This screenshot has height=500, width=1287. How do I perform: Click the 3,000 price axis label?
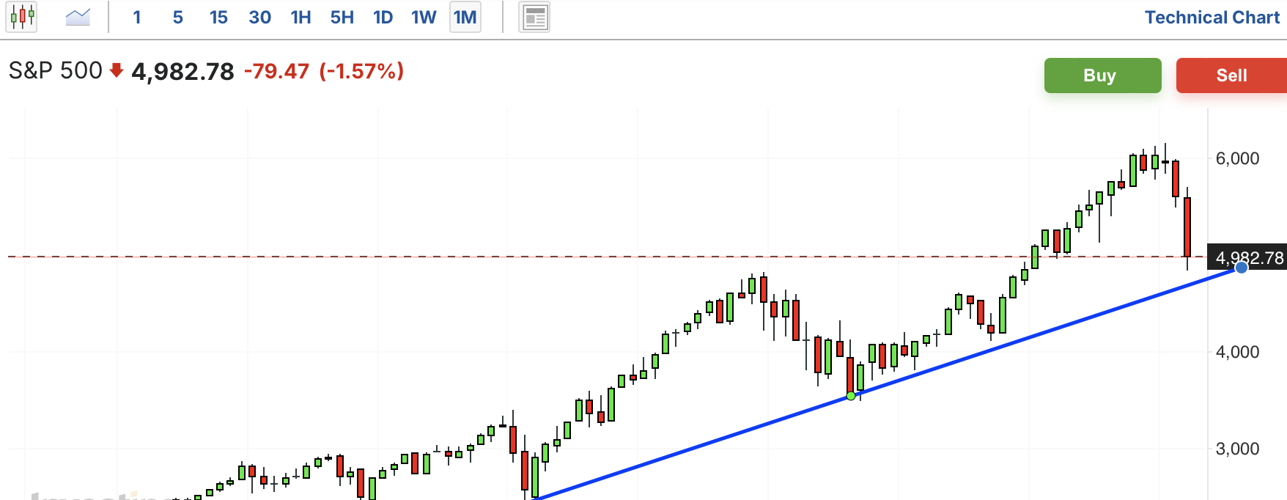click(1237, 449)
